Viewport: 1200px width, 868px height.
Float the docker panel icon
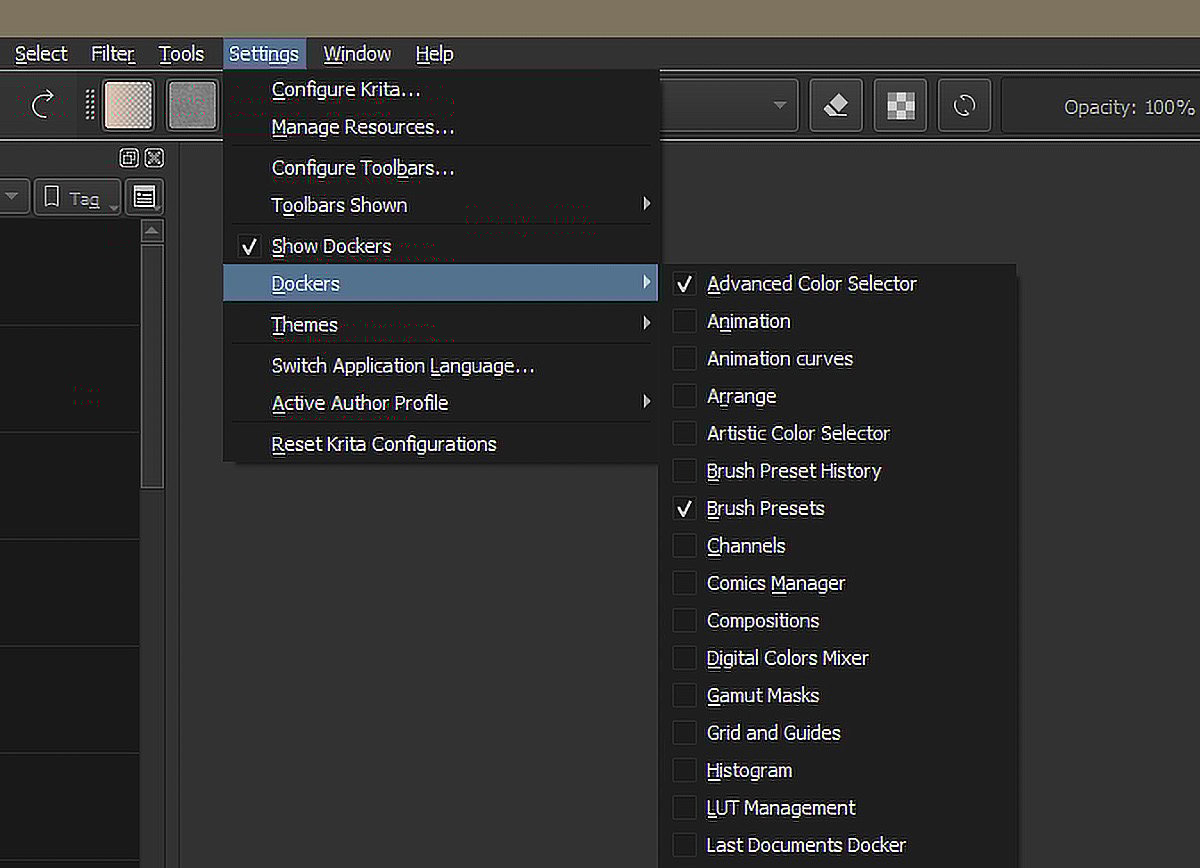(x=129, y=157)
